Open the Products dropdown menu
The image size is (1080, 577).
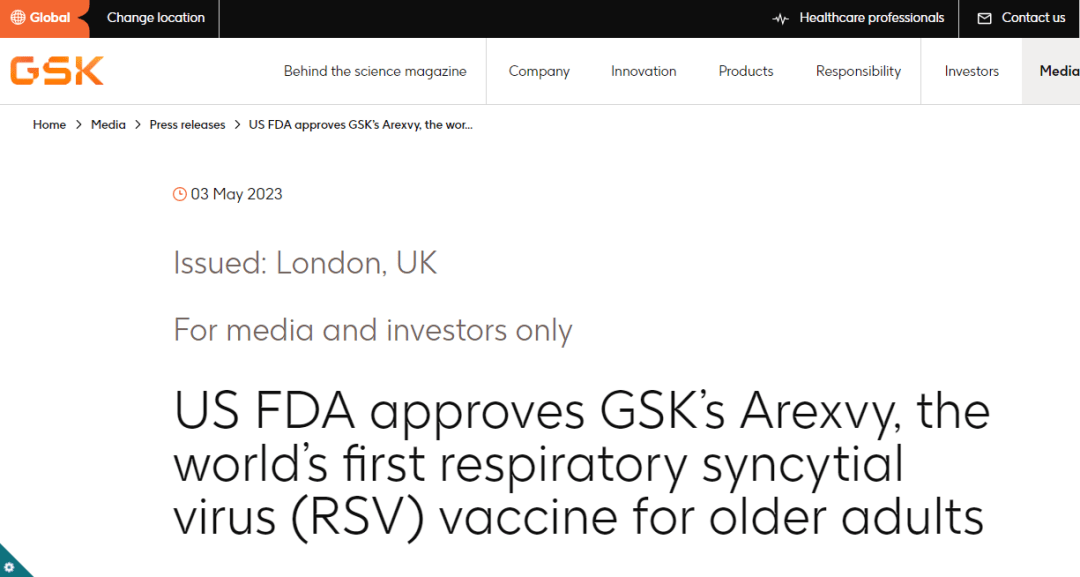coord(745,71)
